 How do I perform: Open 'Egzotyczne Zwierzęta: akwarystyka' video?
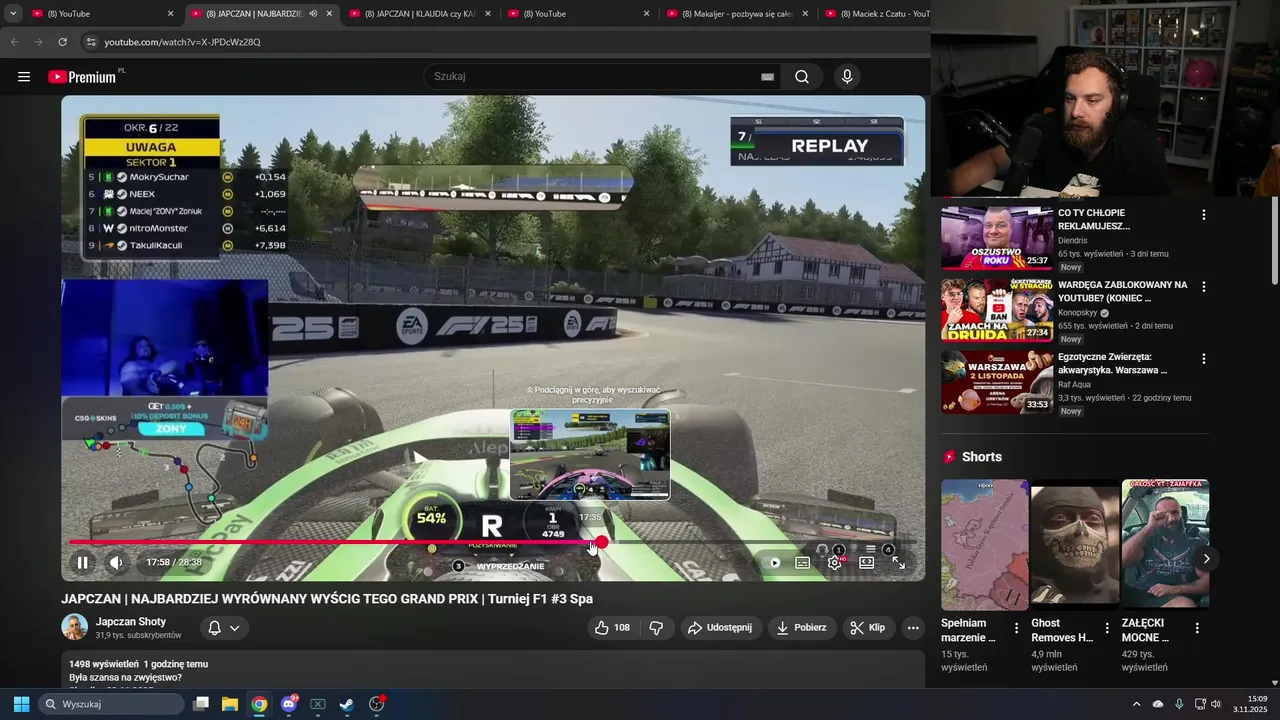(1113, 363)
